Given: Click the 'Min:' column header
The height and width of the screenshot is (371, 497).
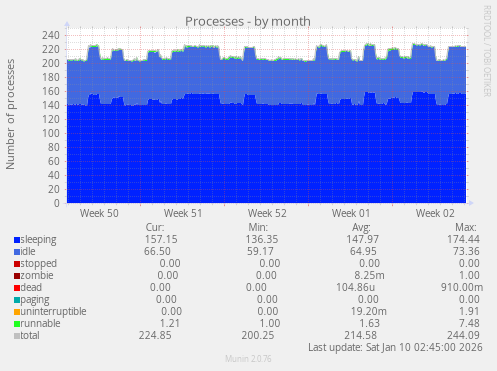Looking at the screenshot, I should coord(258,227).
